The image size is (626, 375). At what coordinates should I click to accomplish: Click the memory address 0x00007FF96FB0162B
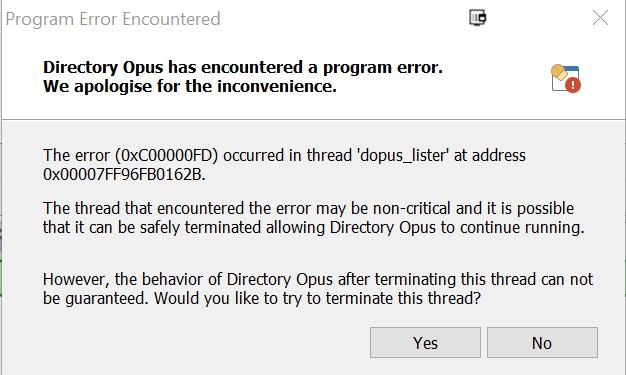coord(124,175)
